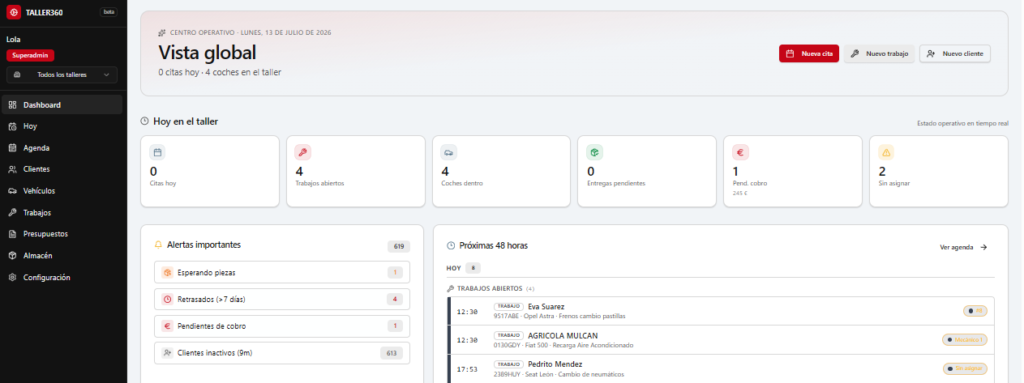The width and height of the screenshot is (1024, 383).
Task: Click the wrench icon on Trabajos abiertos card
Action: click(302, 152)
